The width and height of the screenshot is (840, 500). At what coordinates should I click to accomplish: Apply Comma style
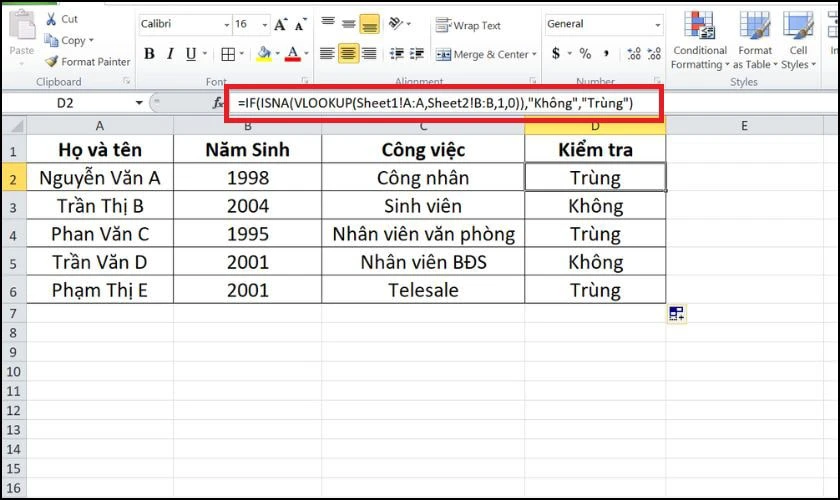606,54
